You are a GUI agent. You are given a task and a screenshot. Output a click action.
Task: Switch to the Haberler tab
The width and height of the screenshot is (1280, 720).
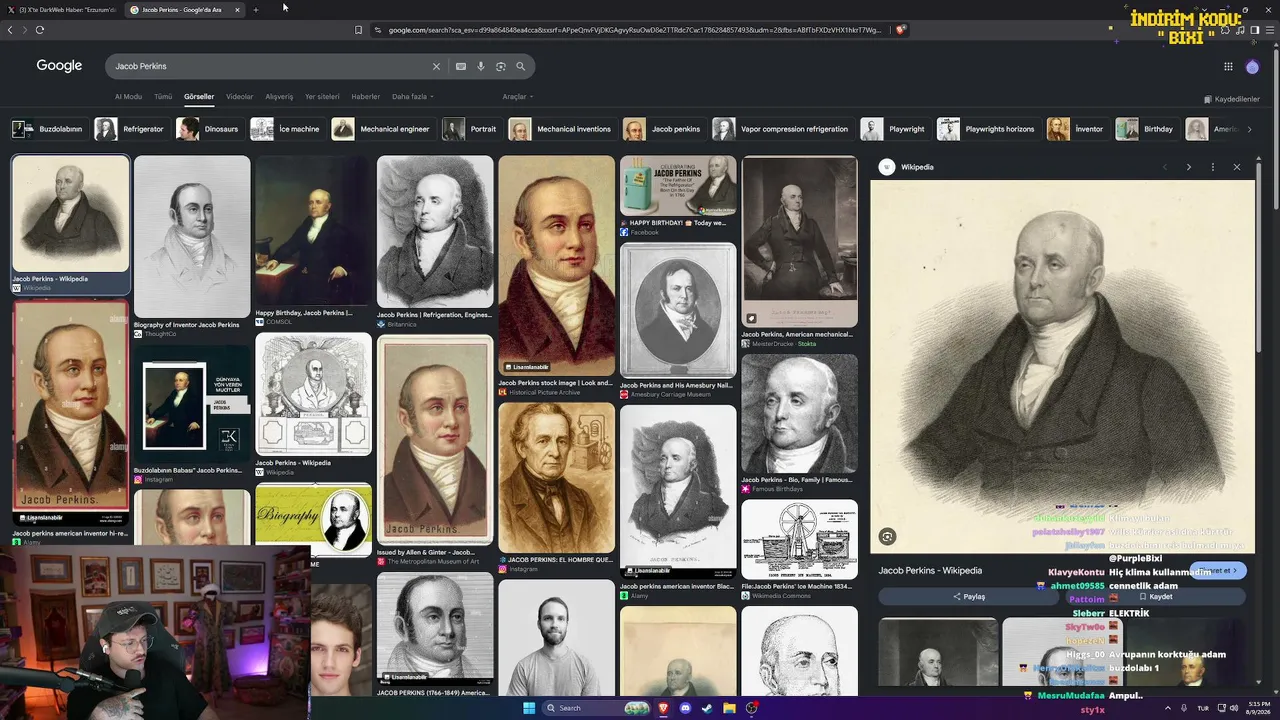366,97
